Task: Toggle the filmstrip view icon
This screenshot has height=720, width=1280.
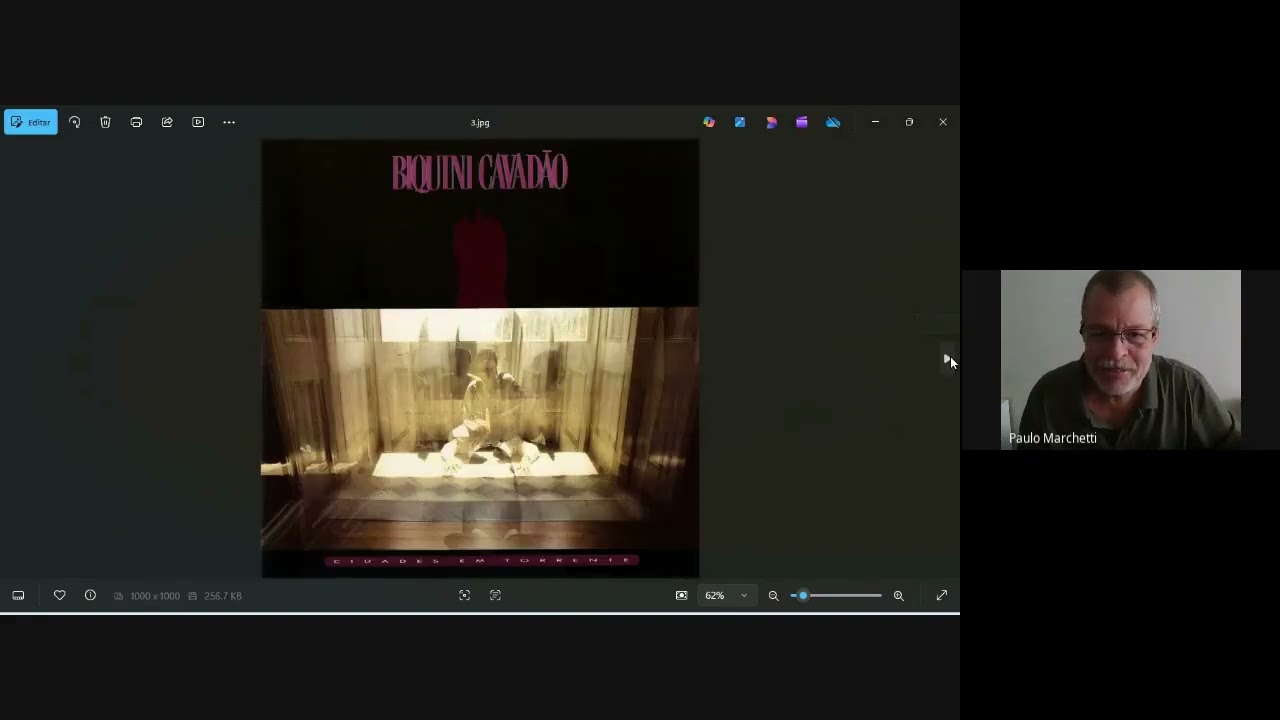Action: click(18, 595)
